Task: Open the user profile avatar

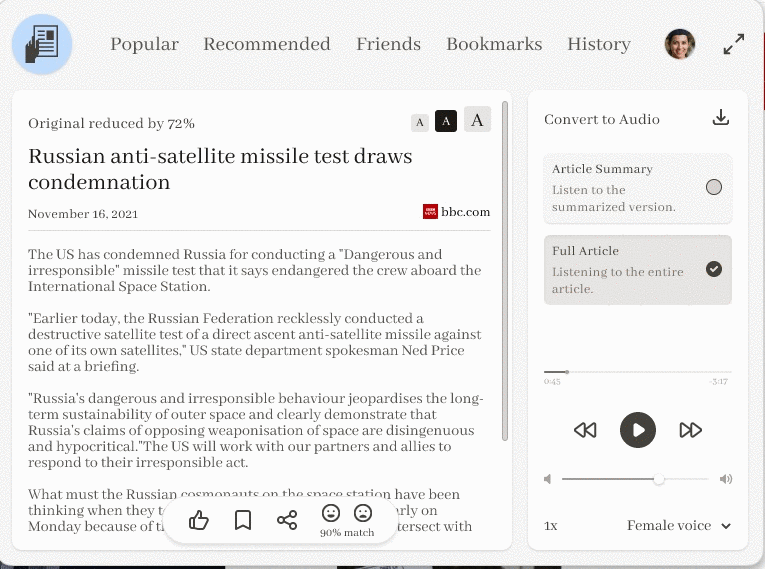Action: (680, 44)
